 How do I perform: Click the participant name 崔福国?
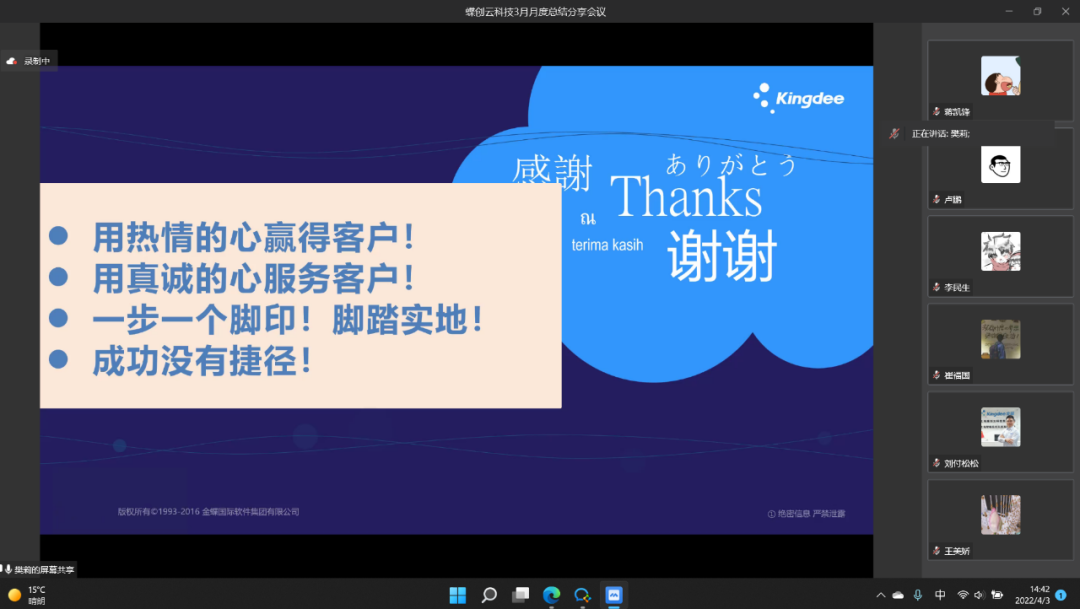click(x=957, y=375)
